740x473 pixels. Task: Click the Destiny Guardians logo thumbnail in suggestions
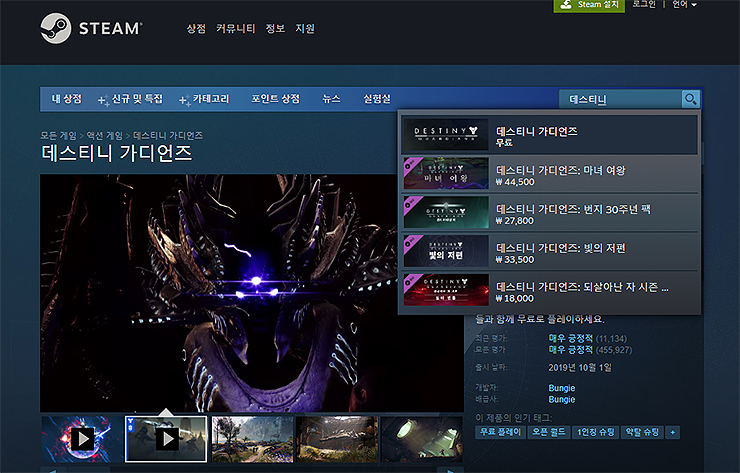pos(446,135)
